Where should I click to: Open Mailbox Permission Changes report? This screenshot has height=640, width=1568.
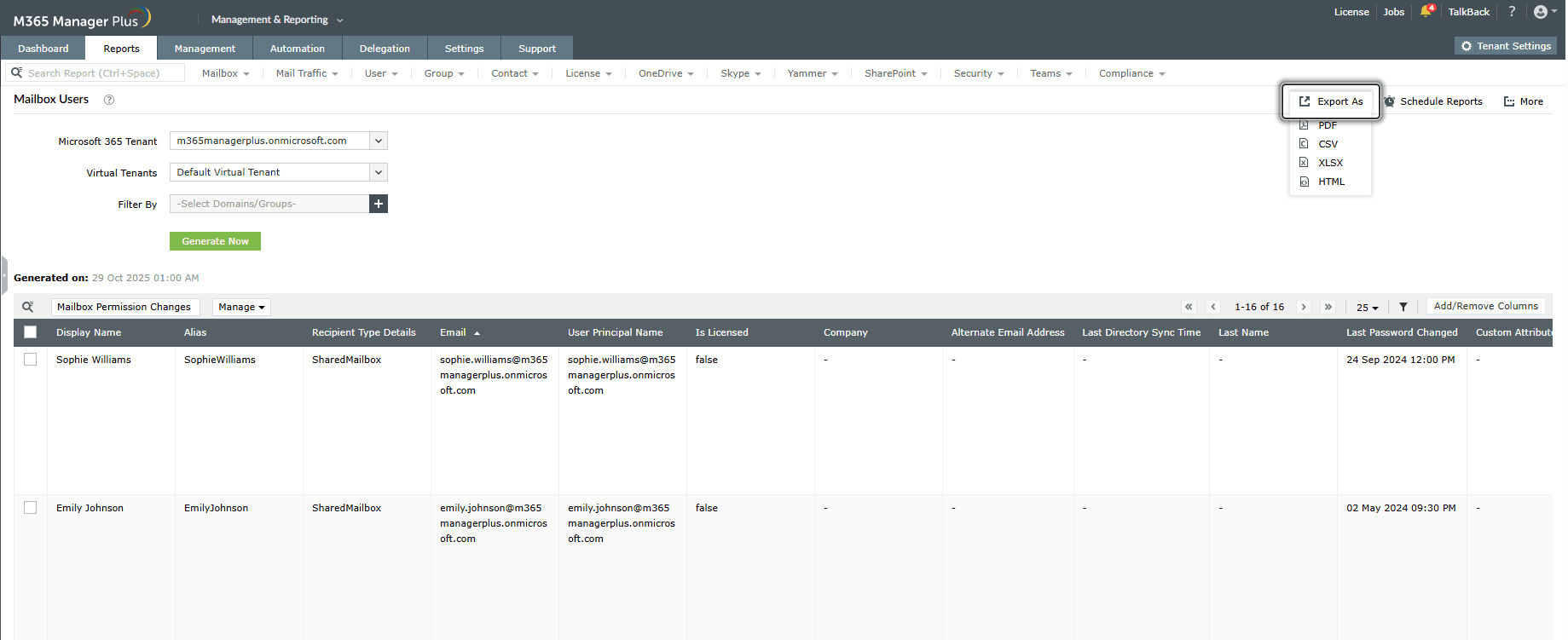tap(124, 307)
